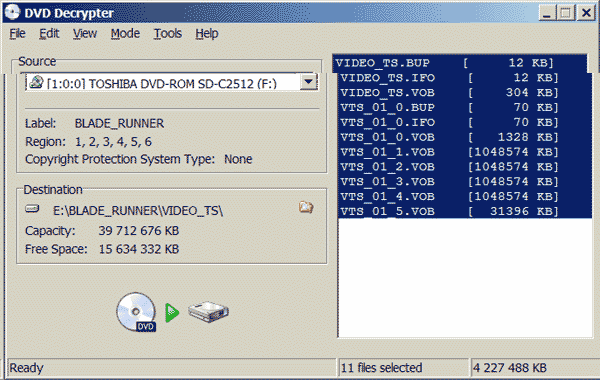
Task: Open the destination folder browse icon
Action: [x=306, y=207]
